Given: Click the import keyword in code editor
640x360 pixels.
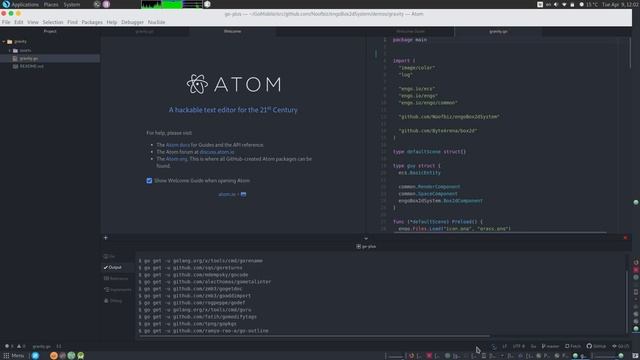Looking at the screenshot, I should 401,60.
